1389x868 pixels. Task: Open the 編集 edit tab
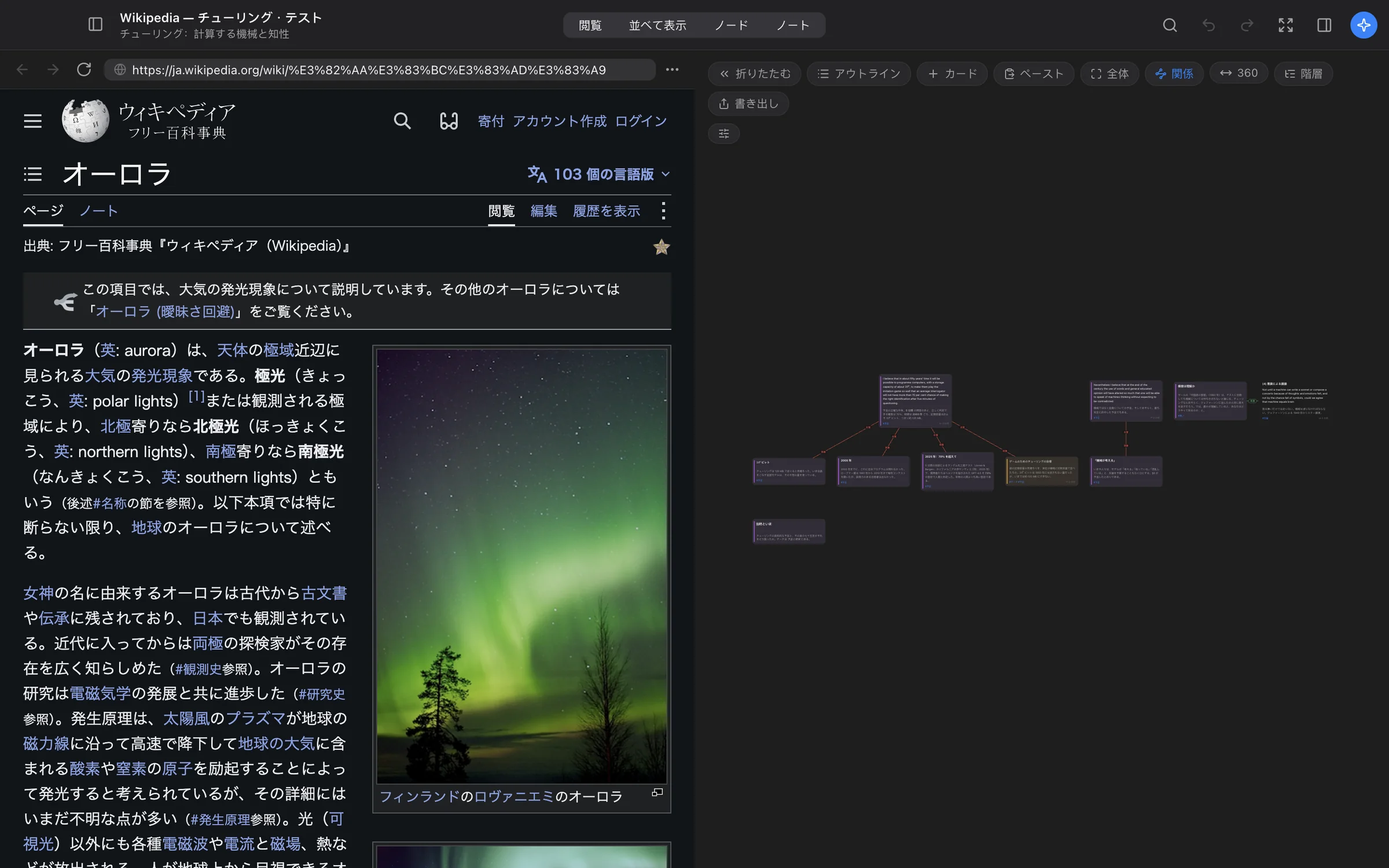[x=544, y=211]
